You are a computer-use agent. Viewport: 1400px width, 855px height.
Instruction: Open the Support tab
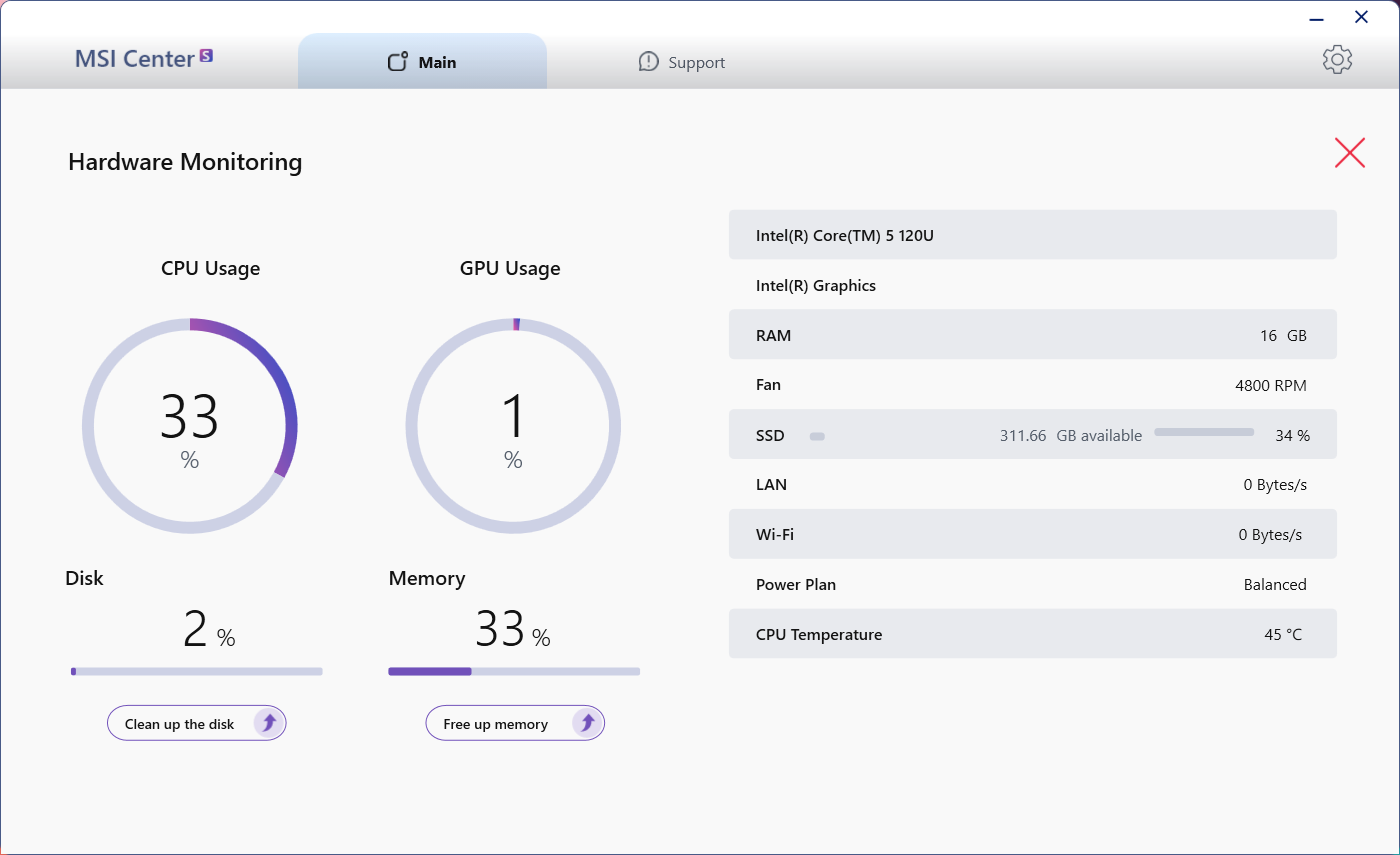[682, 62]
